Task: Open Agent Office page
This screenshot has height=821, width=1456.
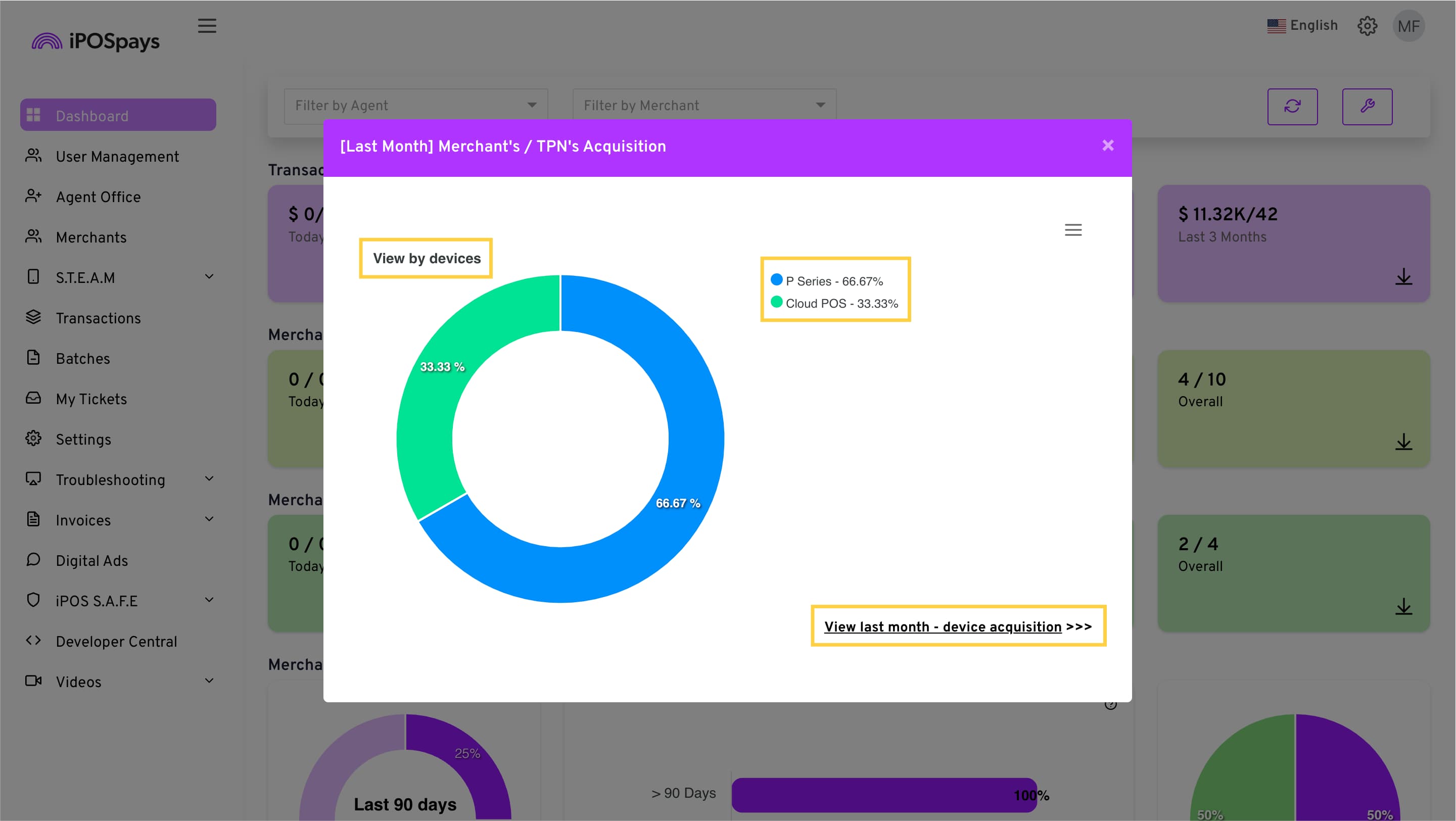Action: pyautogui.click(x=99, y=197)
